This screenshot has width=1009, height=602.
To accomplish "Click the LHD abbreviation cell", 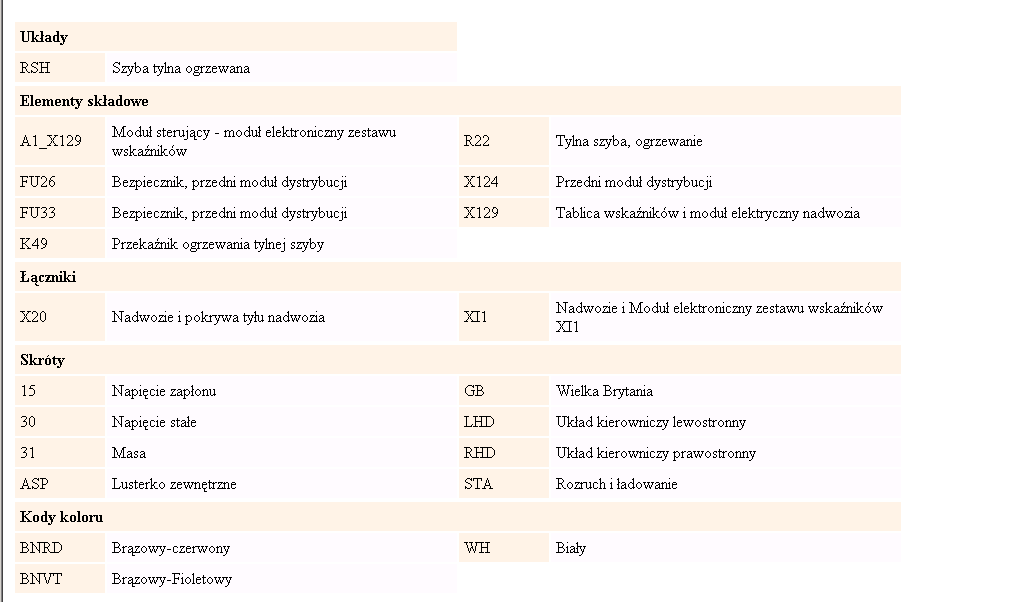I will (479, 422).
